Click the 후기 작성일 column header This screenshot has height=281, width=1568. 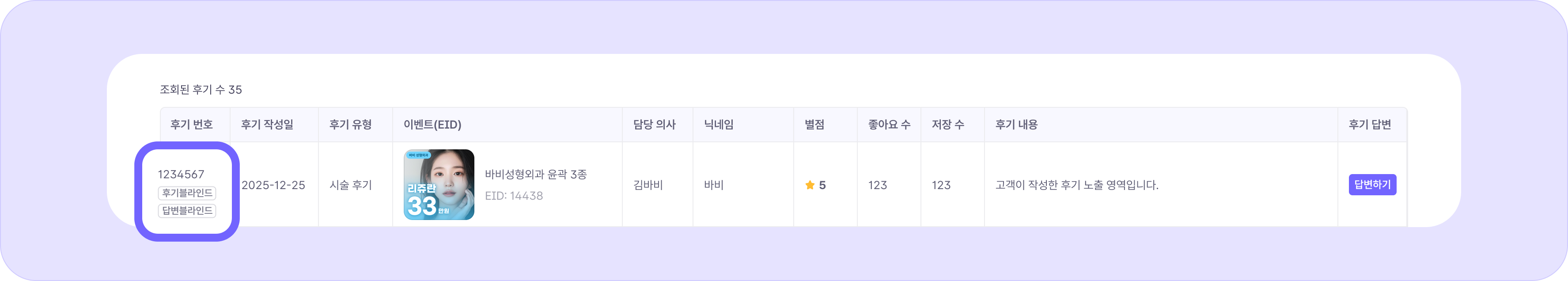click(x=267, y=125)
